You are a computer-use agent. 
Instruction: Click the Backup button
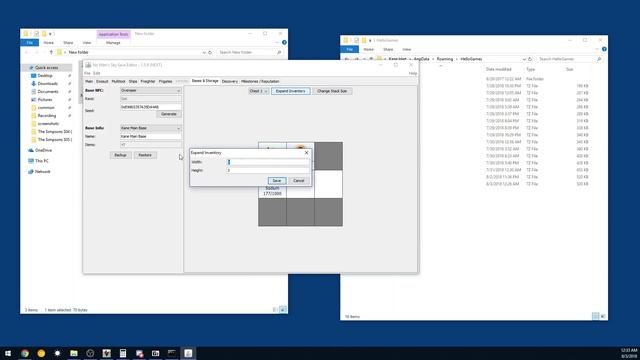(120, 155)
